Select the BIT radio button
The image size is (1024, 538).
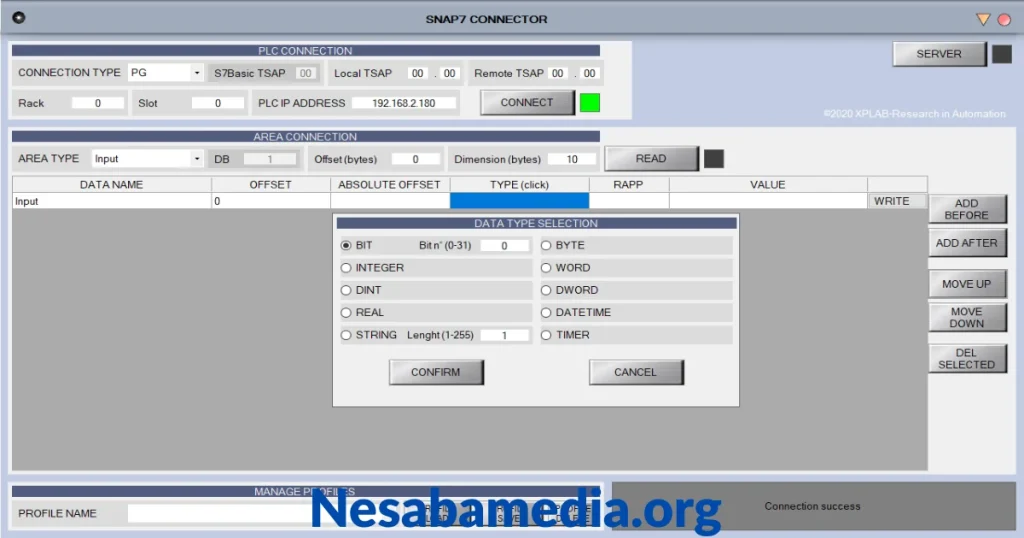pyautogui.click(x=346, y=245)
